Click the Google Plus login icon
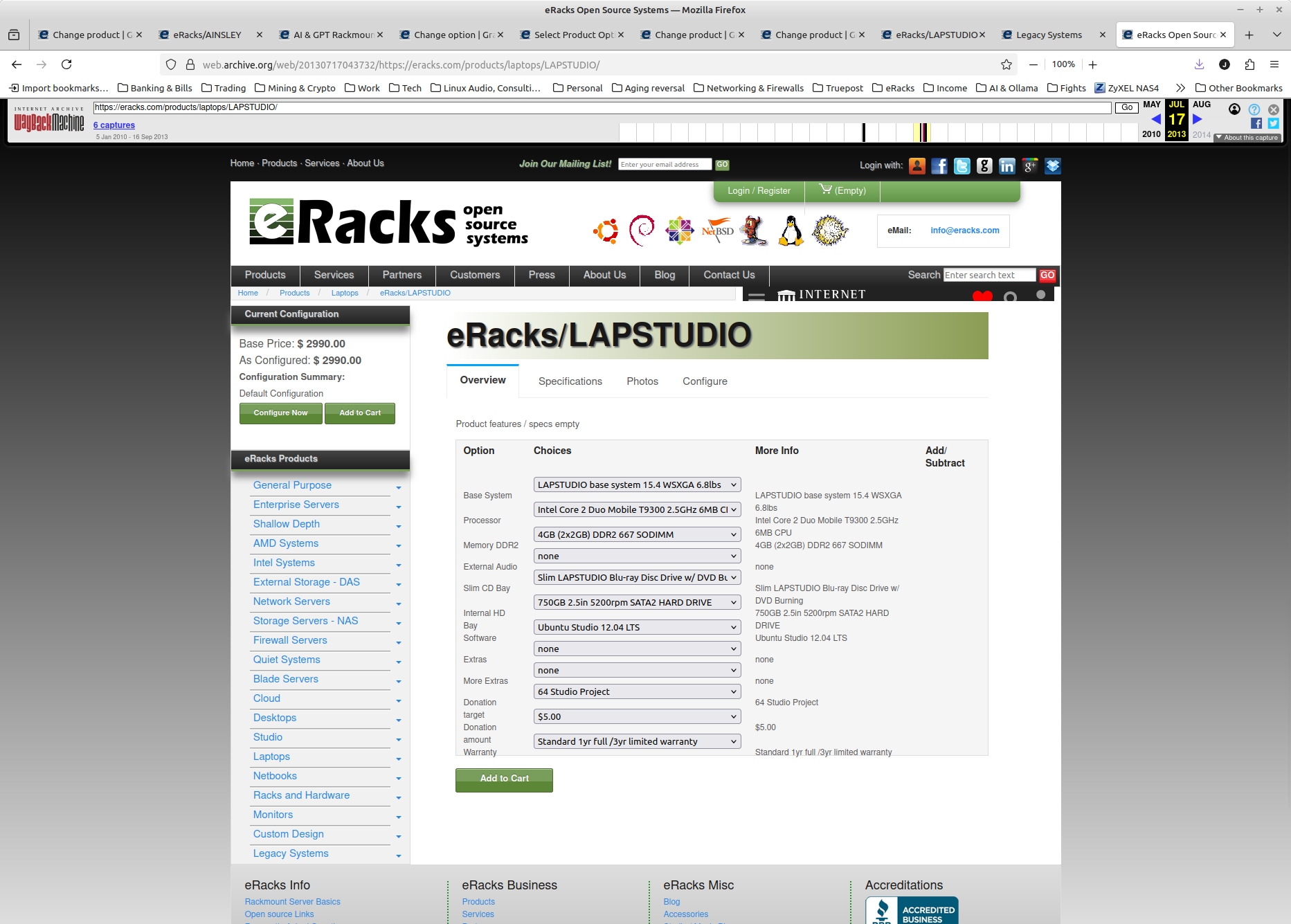The height and width of the screenshot is (924, 1291). (1030, 165)
